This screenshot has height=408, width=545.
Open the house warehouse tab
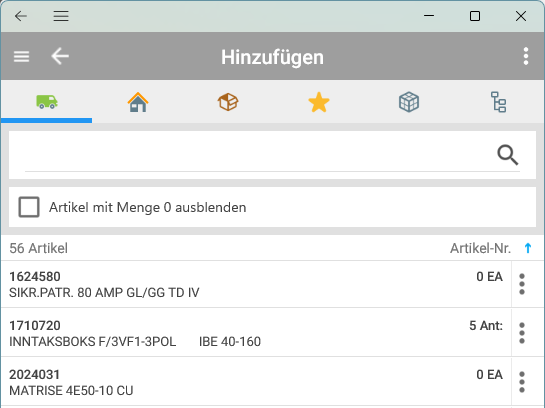[138, 102]
